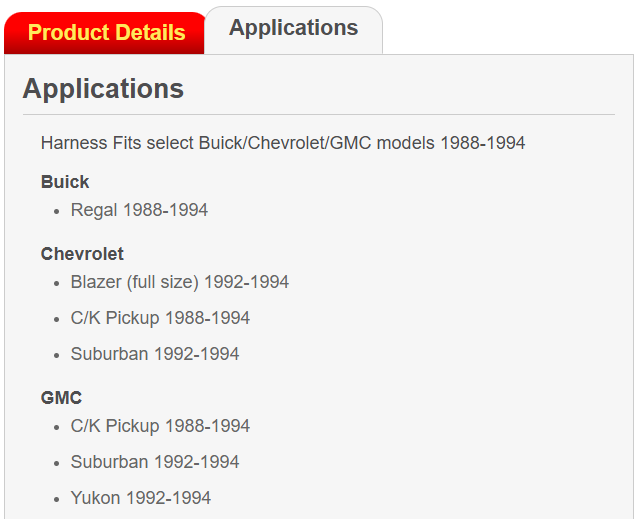Click the bullet beside Chevrolet Suburban entry
Image resolution: width=643 pixels, height=519 pixels.
57,355
